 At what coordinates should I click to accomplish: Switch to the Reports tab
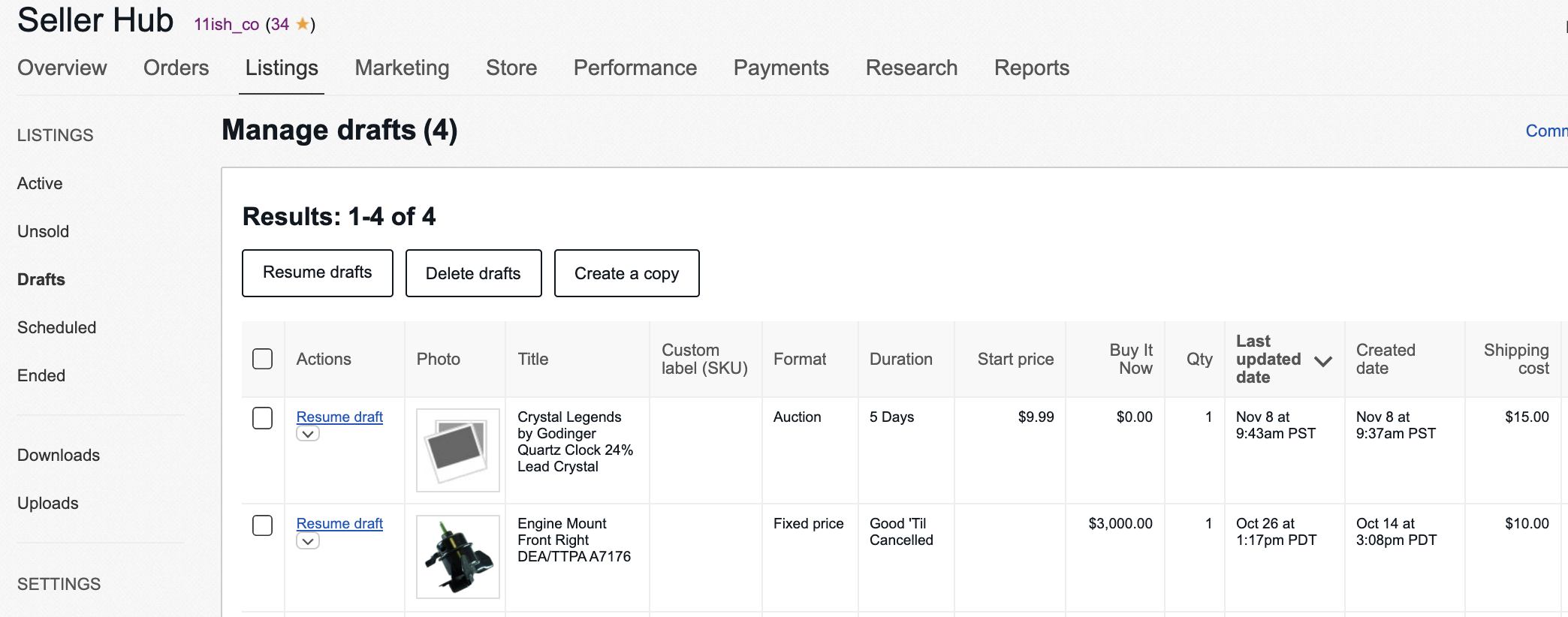click(1032, 68)
